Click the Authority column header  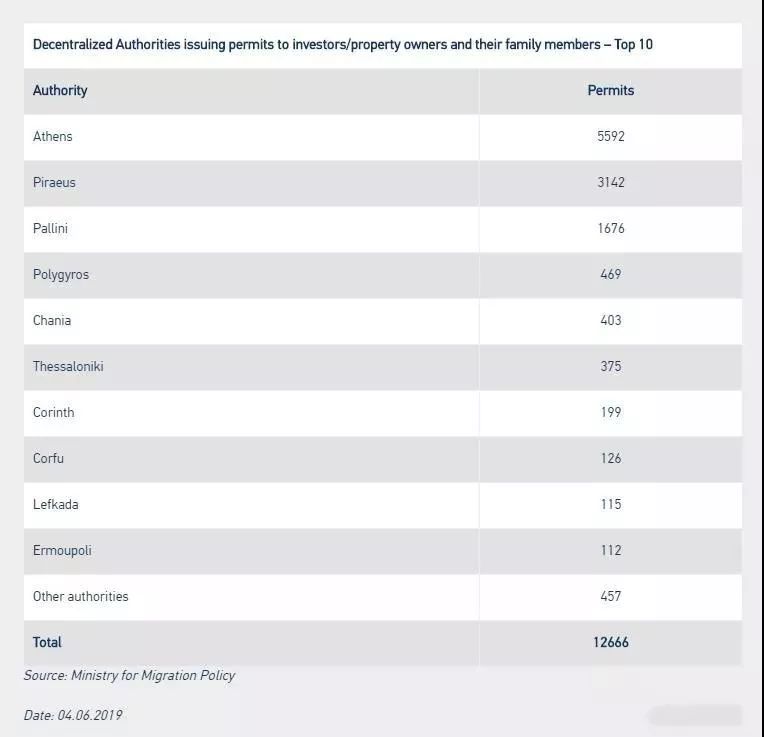(x=60, y=91)
